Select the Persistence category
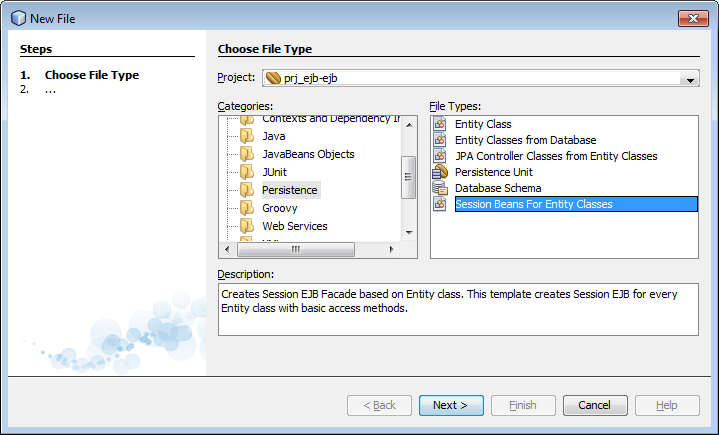This screenshot has width=719, height=435. pyautogui.click(x=289, y=190)
